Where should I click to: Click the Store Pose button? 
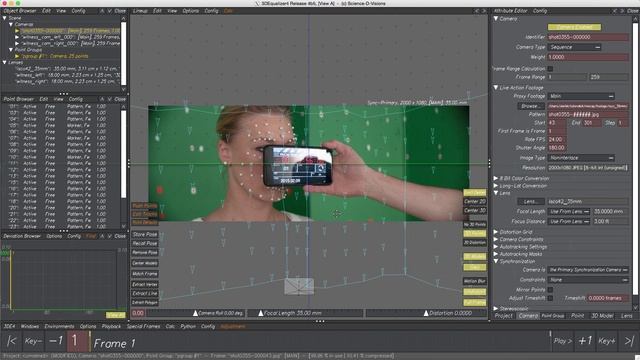pyautogui.click(x=145, y=234)
